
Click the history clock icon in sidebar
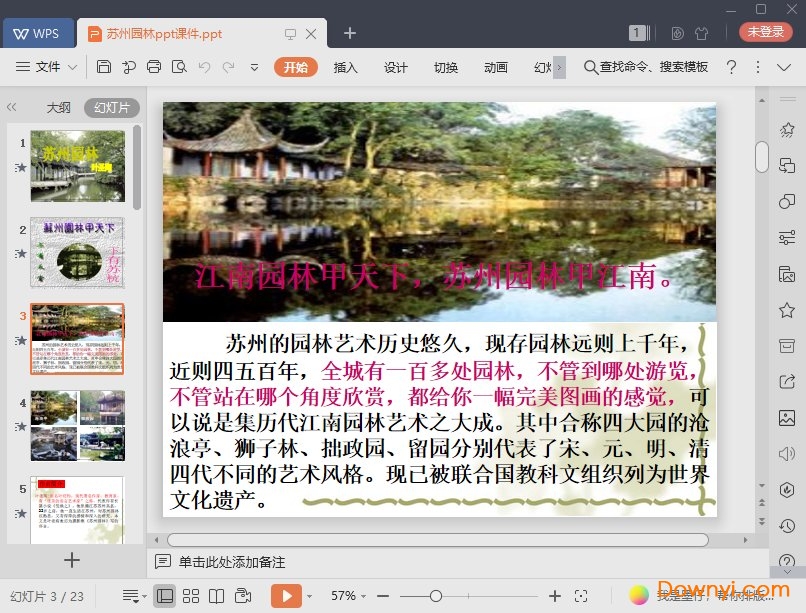pos(787,525)
